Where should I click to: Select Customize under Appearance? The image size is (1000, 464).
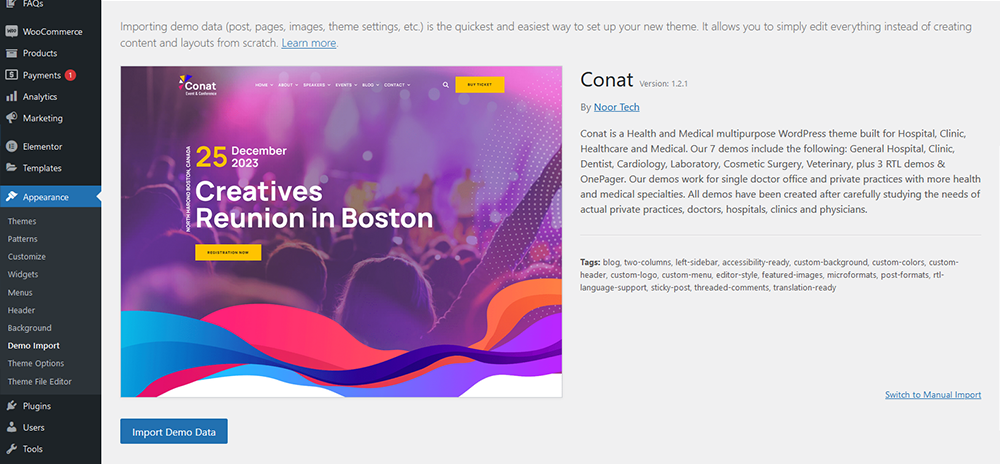pos(27,257)
